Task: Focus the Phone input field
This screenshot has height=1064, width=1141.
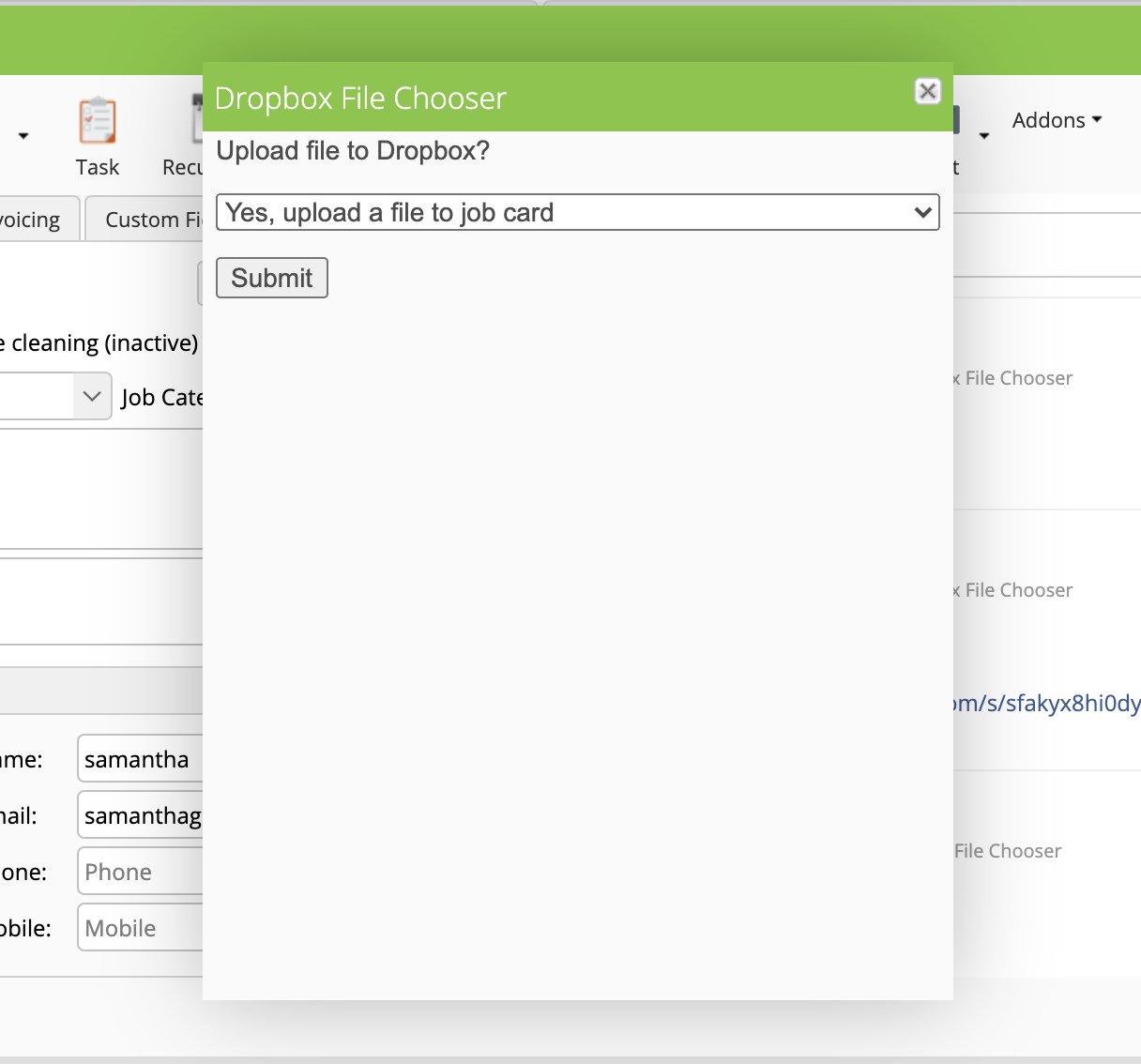Action: tap(141, 872)
